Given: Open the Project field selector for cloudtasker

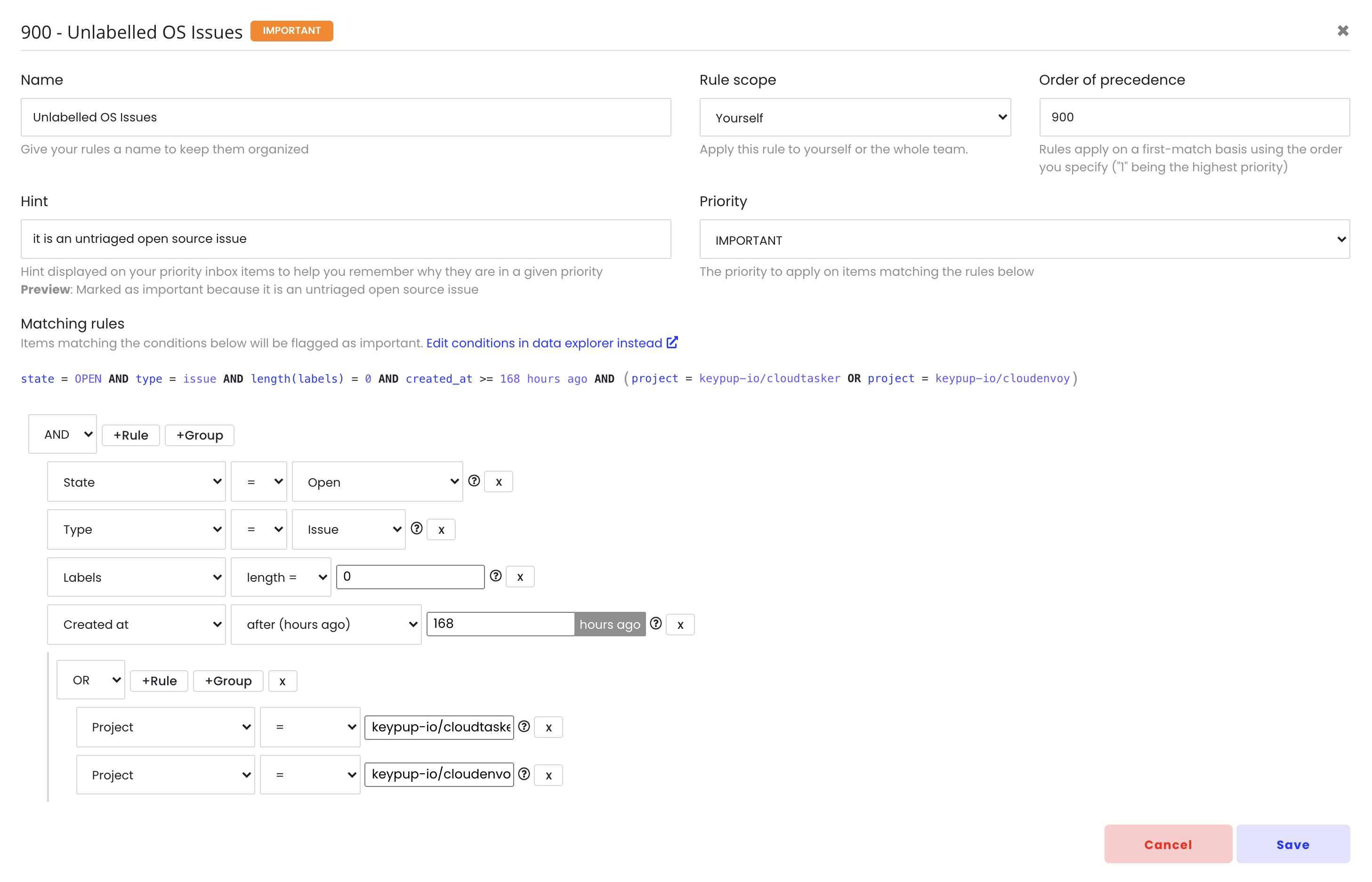Looking at the screenshot, I should (x=166, y=727).
